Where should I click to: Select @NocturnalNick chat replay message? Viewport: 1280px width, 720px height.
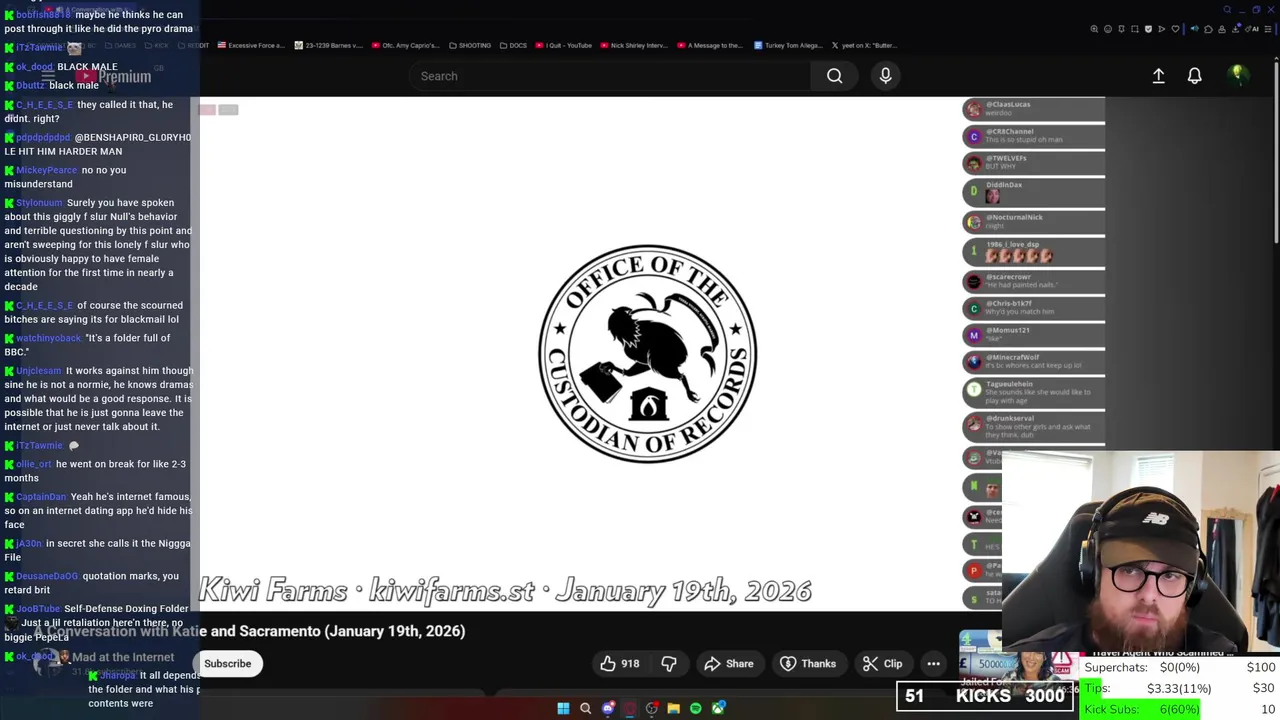click(x=1034, y=222)
